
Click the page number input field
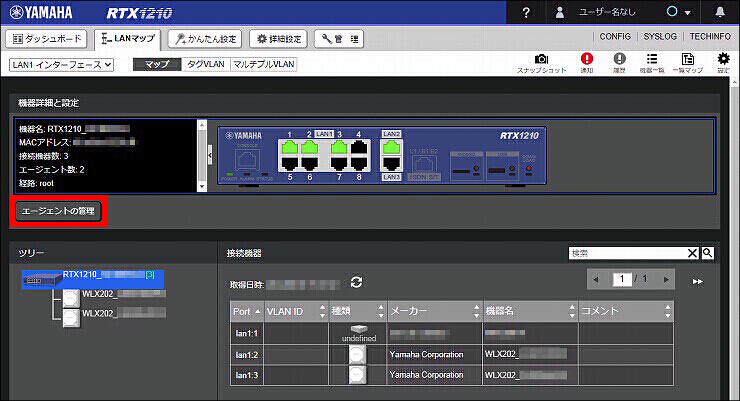[622, 279]
